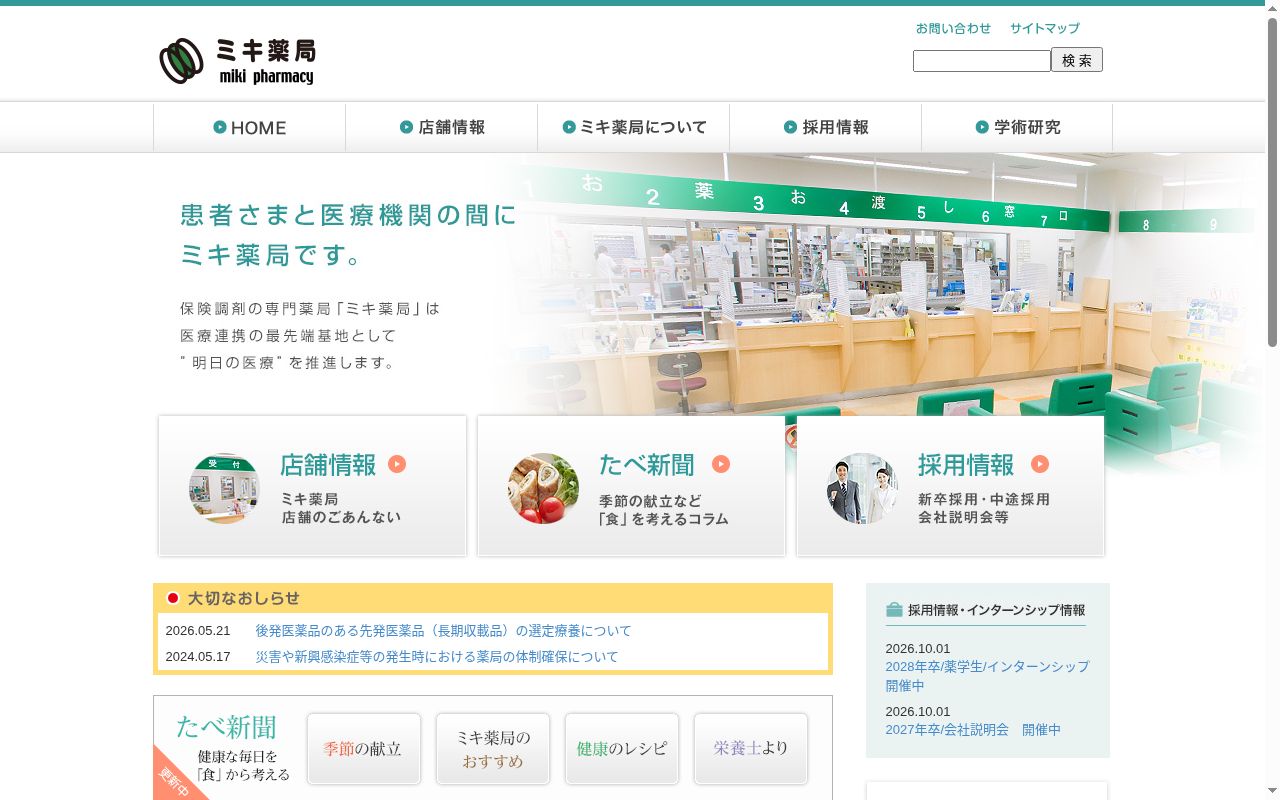Select 採用情報 in the navigation bar
The image size is (1280, 800).
[825, 127]
